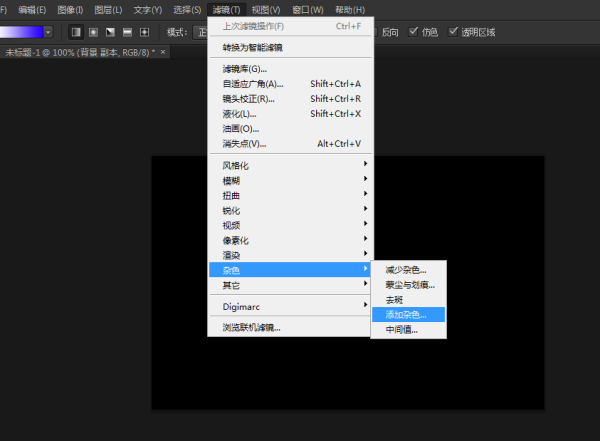Image resolution: width=600 pixels, height=441 pixels.
Task: Close the 未标题-1 document tab
Action: coord(163,51)
